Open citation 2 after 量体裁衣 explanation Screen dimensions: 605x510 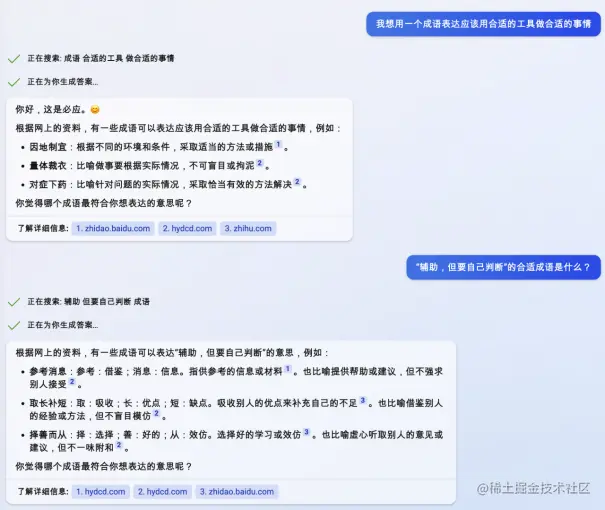pos(260,163)
